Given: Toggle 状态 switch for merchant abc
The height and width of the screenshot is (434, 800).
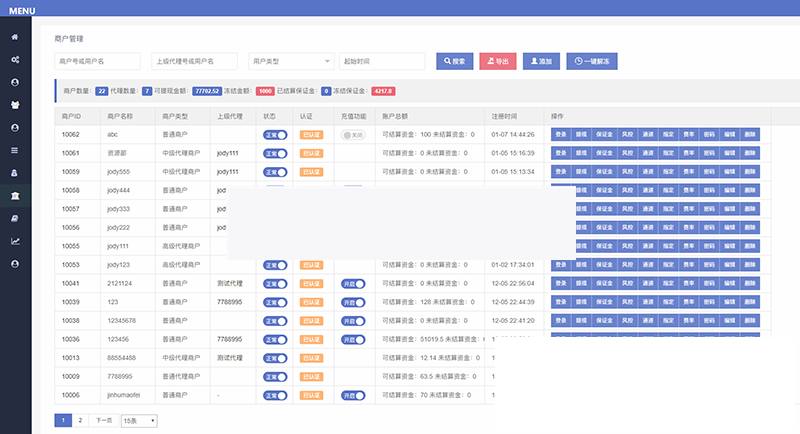Looking at the screenshot, I should click(275, 134).
